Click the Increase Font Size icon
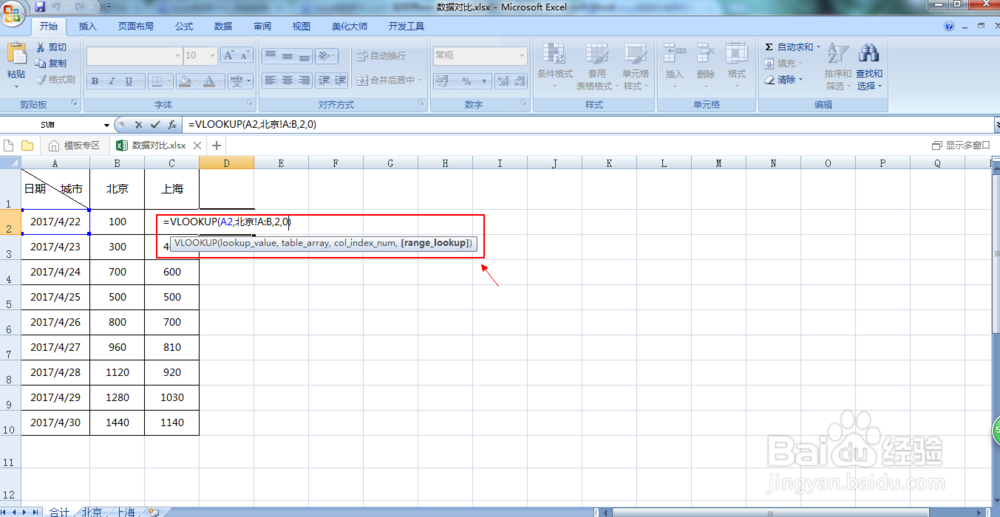The image size is (1000, 517). [x=229, y=55]
